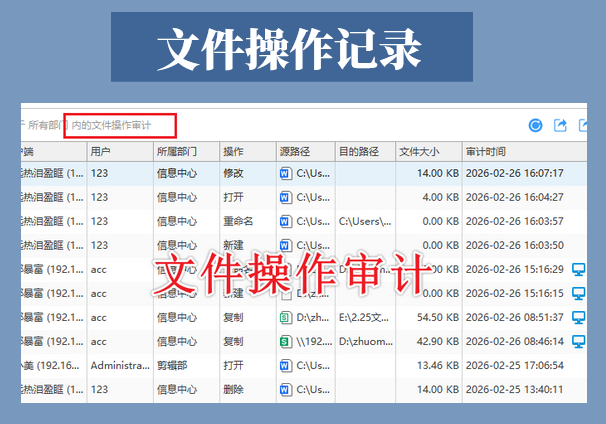Image resolution: width=606 pixels, height=424 pixels.
Task: Click the 2026-02-26 16:07:17 audit time
Action: [x=514, y=173]
